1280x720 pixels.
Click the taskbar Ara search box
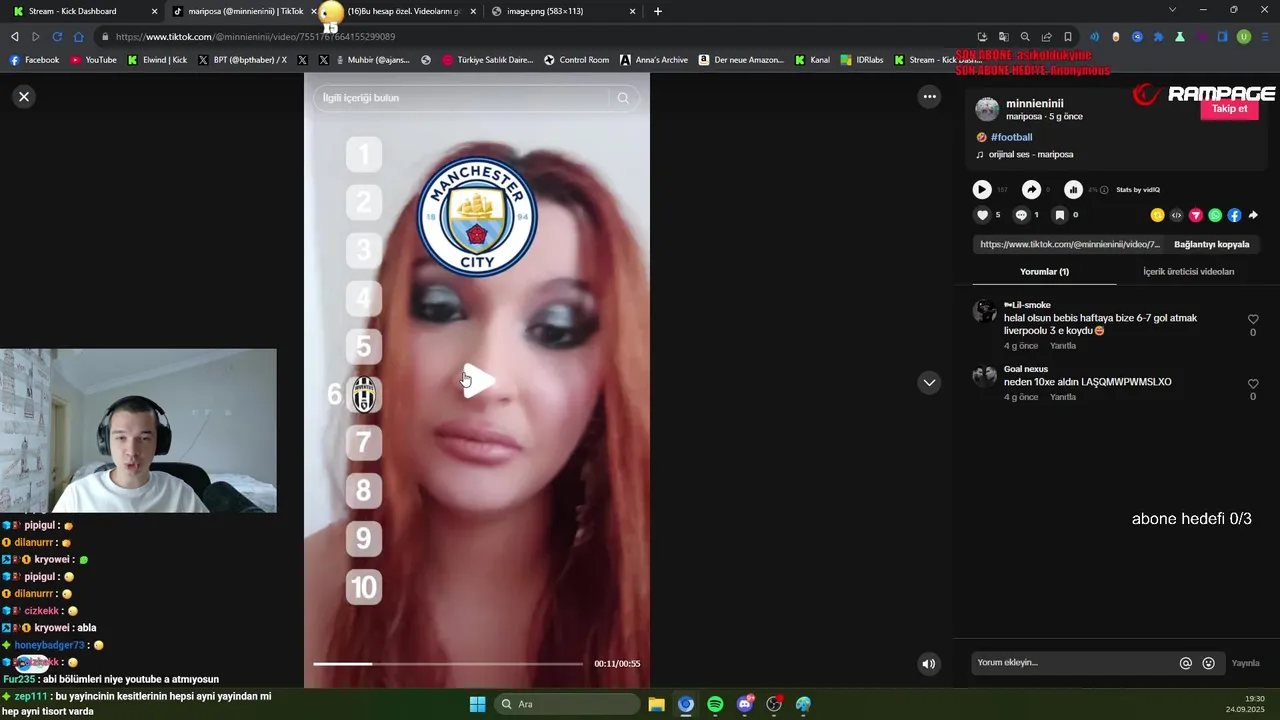568,704
